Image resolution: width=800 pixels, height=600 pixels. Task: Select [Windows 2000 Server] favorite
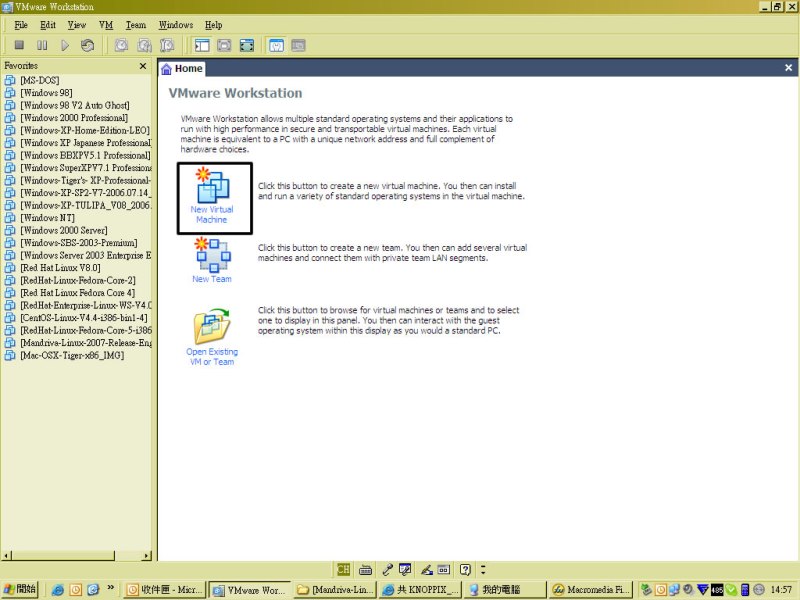coord(64,230)
